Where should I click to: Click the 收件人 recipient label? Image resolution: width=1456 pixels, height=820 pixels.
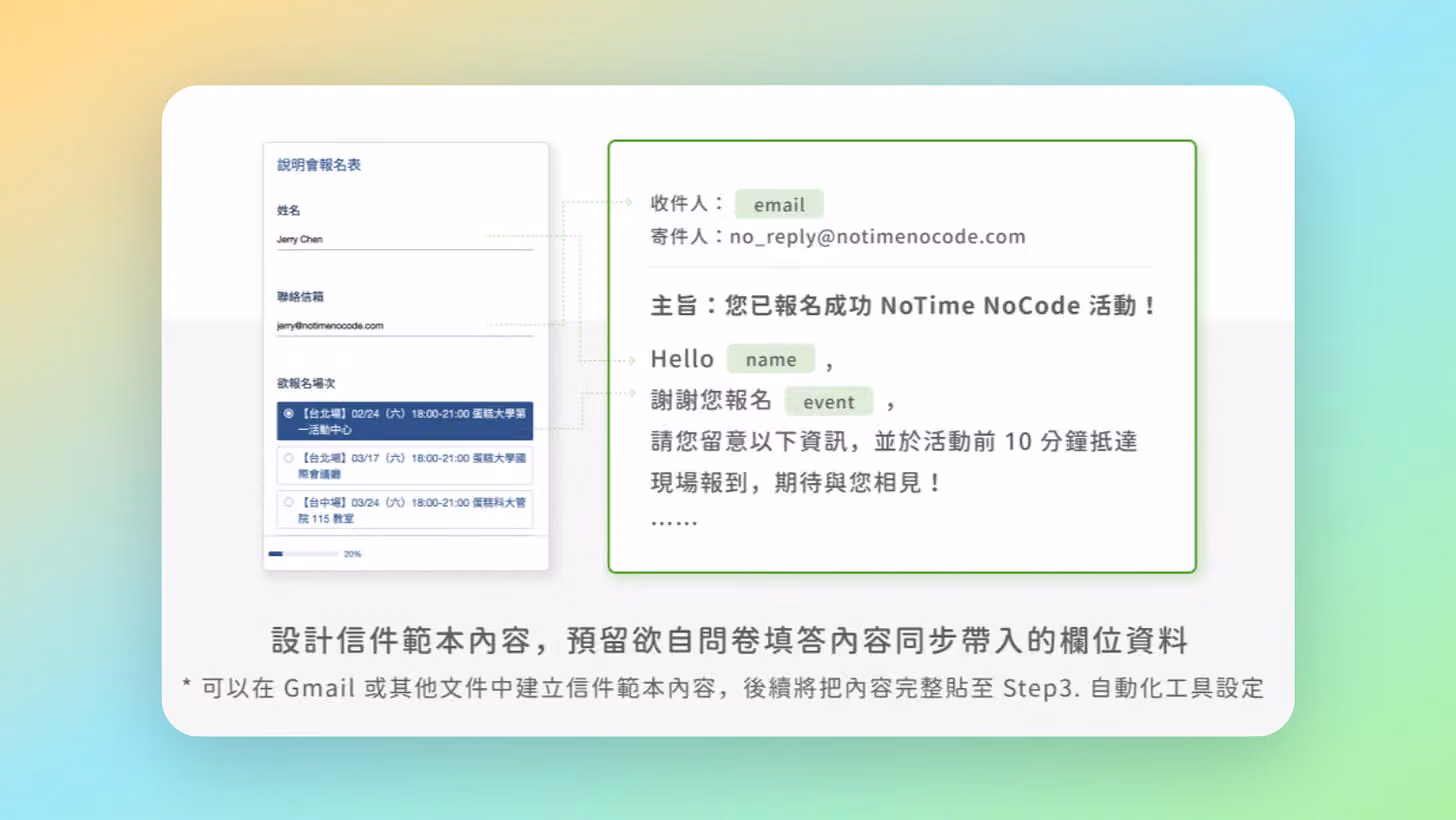687,203
